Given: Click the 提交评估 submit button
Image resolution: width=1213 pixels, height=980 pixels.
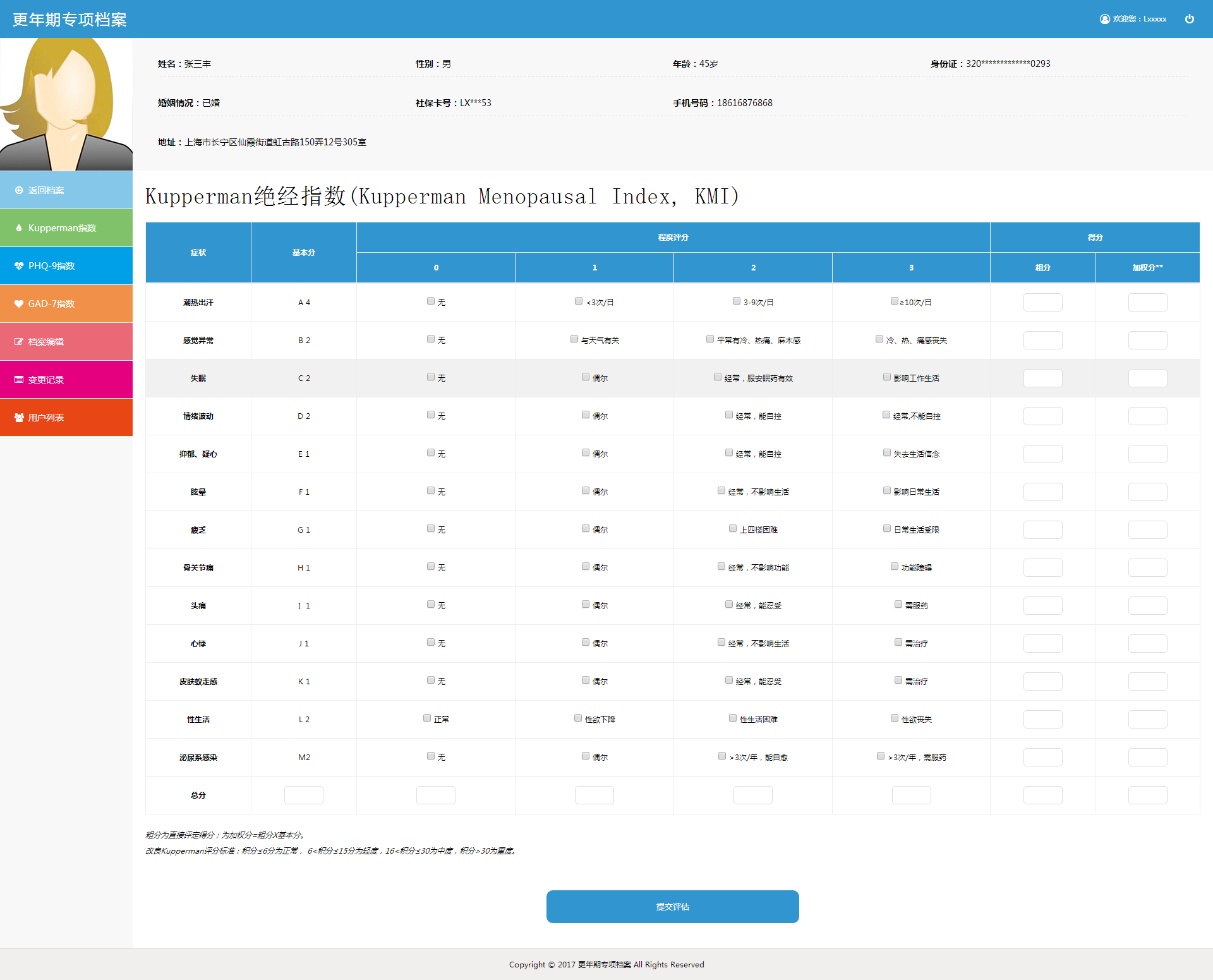Looking at the screenshot, I should click(672, 907).
